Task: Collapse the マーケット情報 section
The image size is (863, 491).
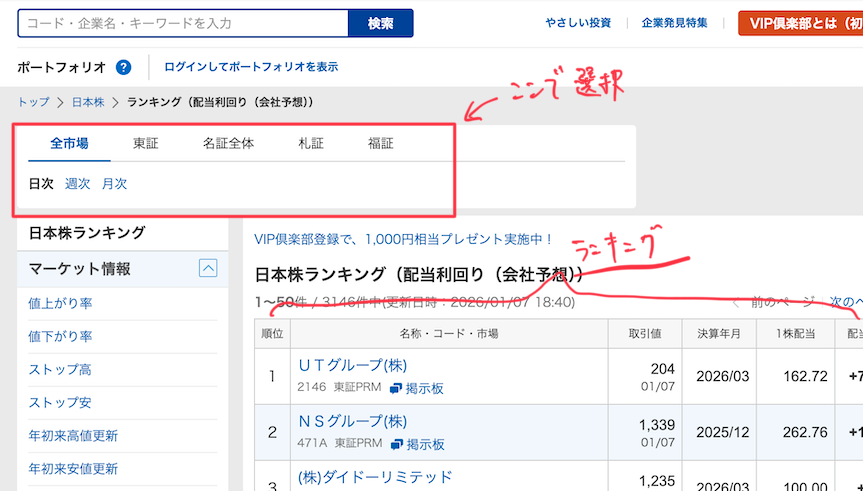Action: pyautogui.click(x=207, y=268)
